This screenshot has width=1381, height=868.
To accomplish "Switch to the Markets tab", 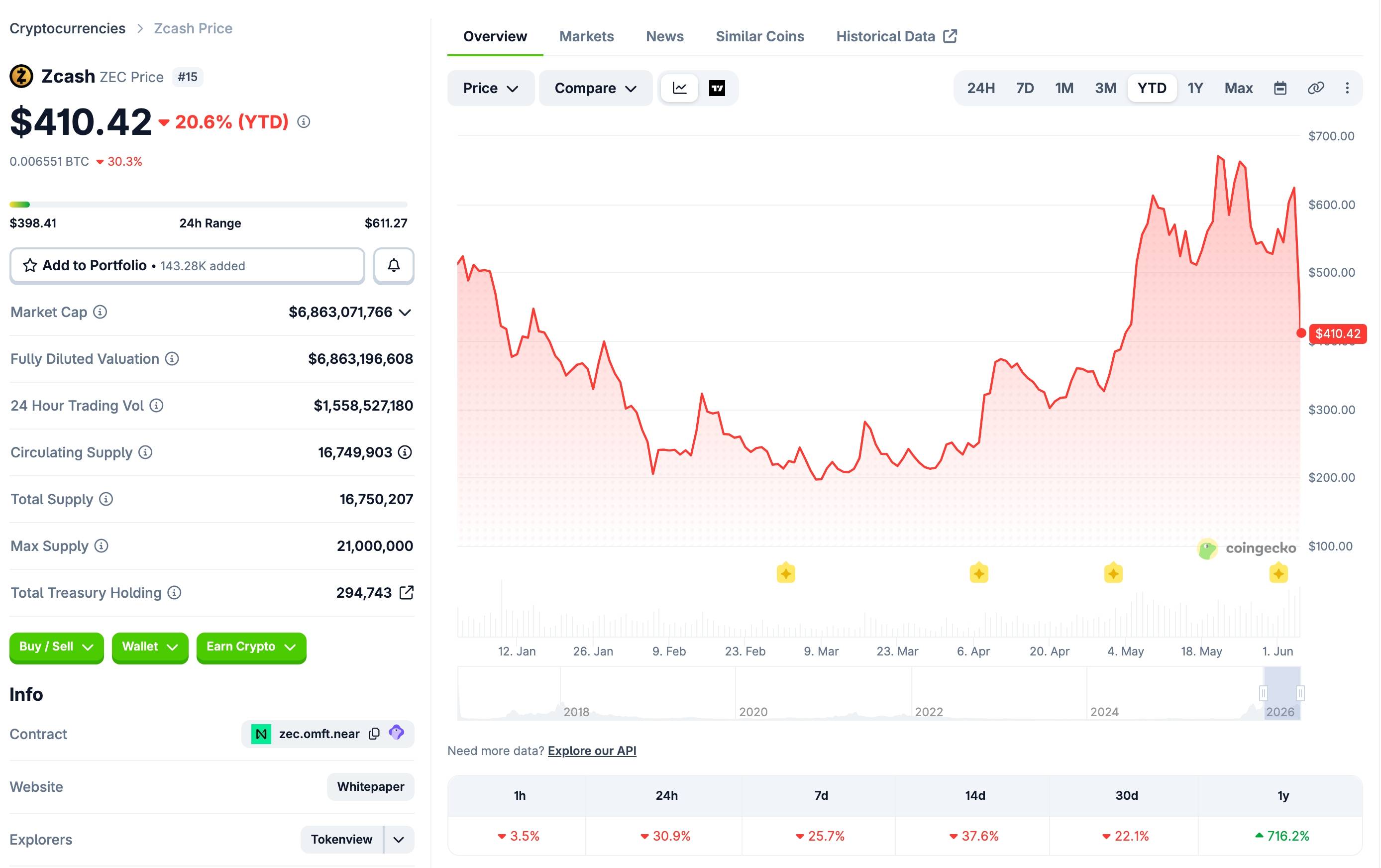I will click(586, 36).
